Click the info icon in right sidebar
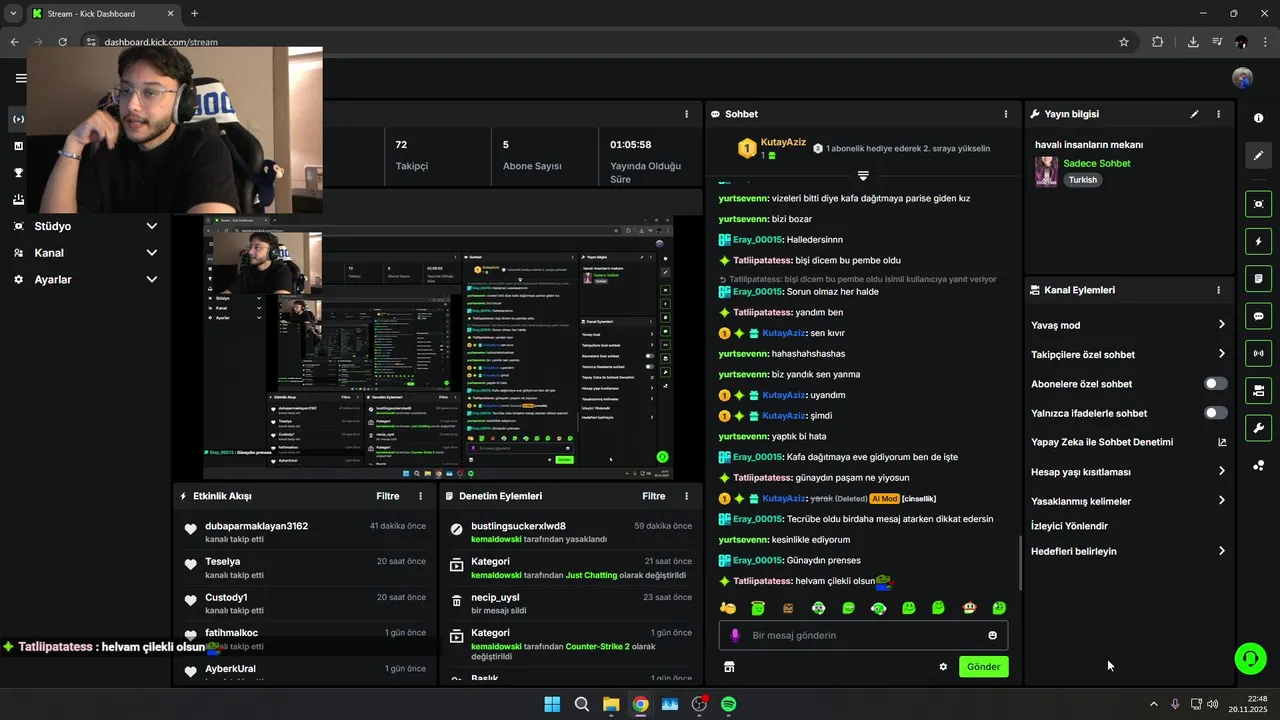The image size is (1280, 720). coord(1258,118)
